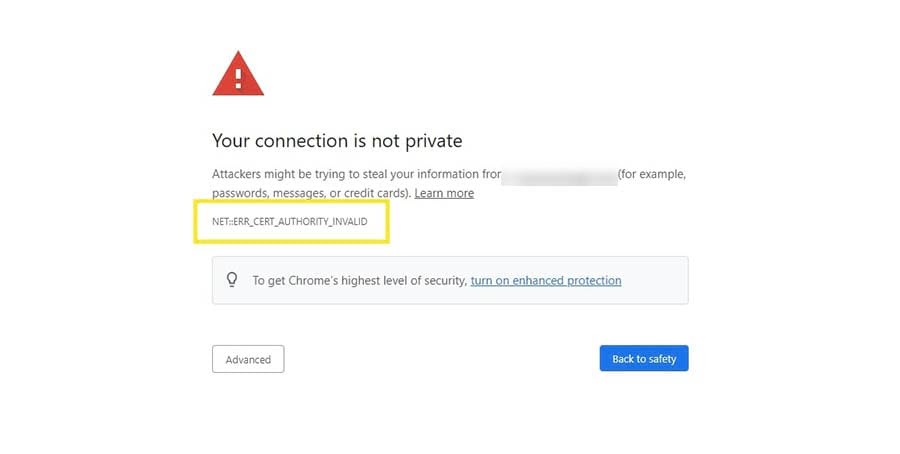Click the (for example, text
Image resolution: width=900 pixels, height=454 pixels.
click(x=652, y=174)
